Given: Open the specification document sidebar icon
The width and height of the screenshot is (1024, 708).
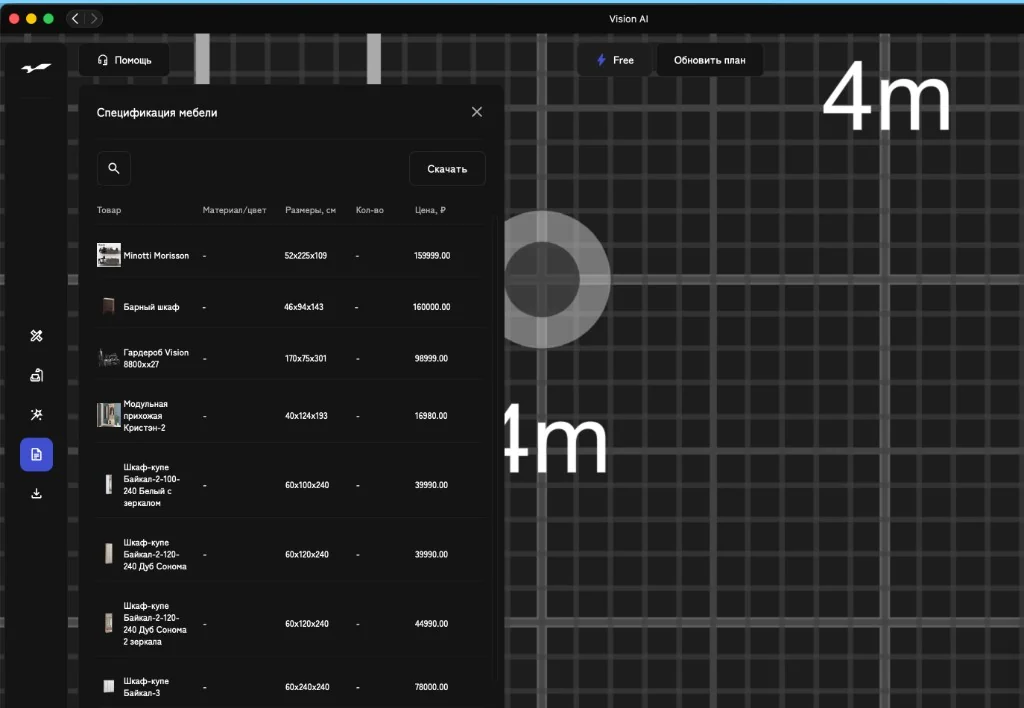Looking at the screenshot, I should click(x=37, y=455).
